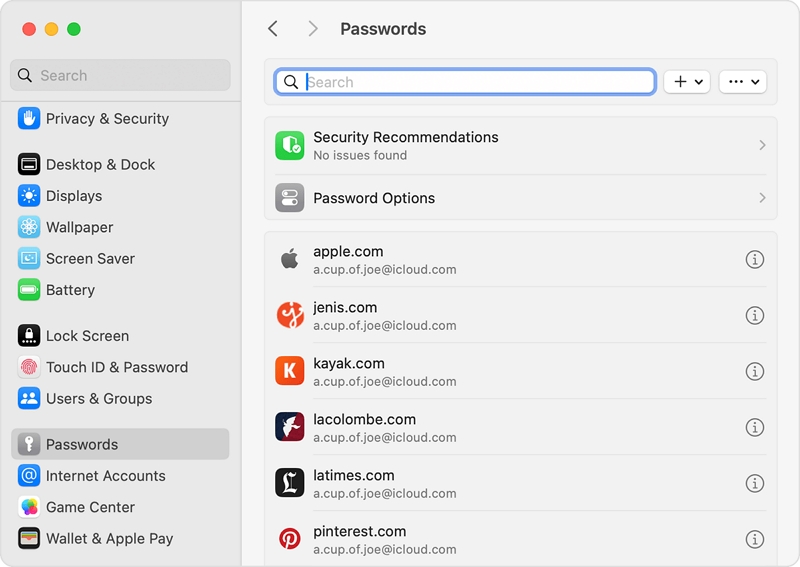The image size is (800, 567).
Task: Show details via the lacolombe.com info icon
Action: (755, 427)
